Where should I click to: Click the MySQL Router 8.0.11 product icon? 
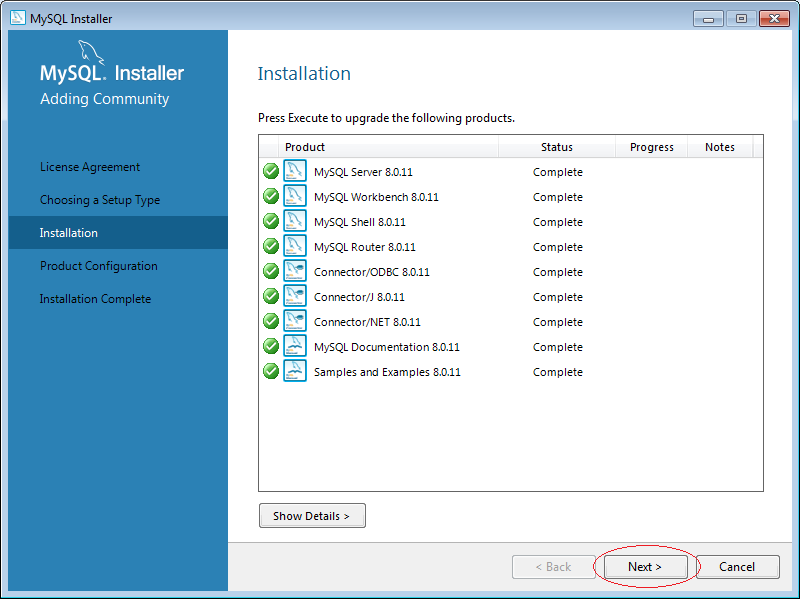click(295, 246)
